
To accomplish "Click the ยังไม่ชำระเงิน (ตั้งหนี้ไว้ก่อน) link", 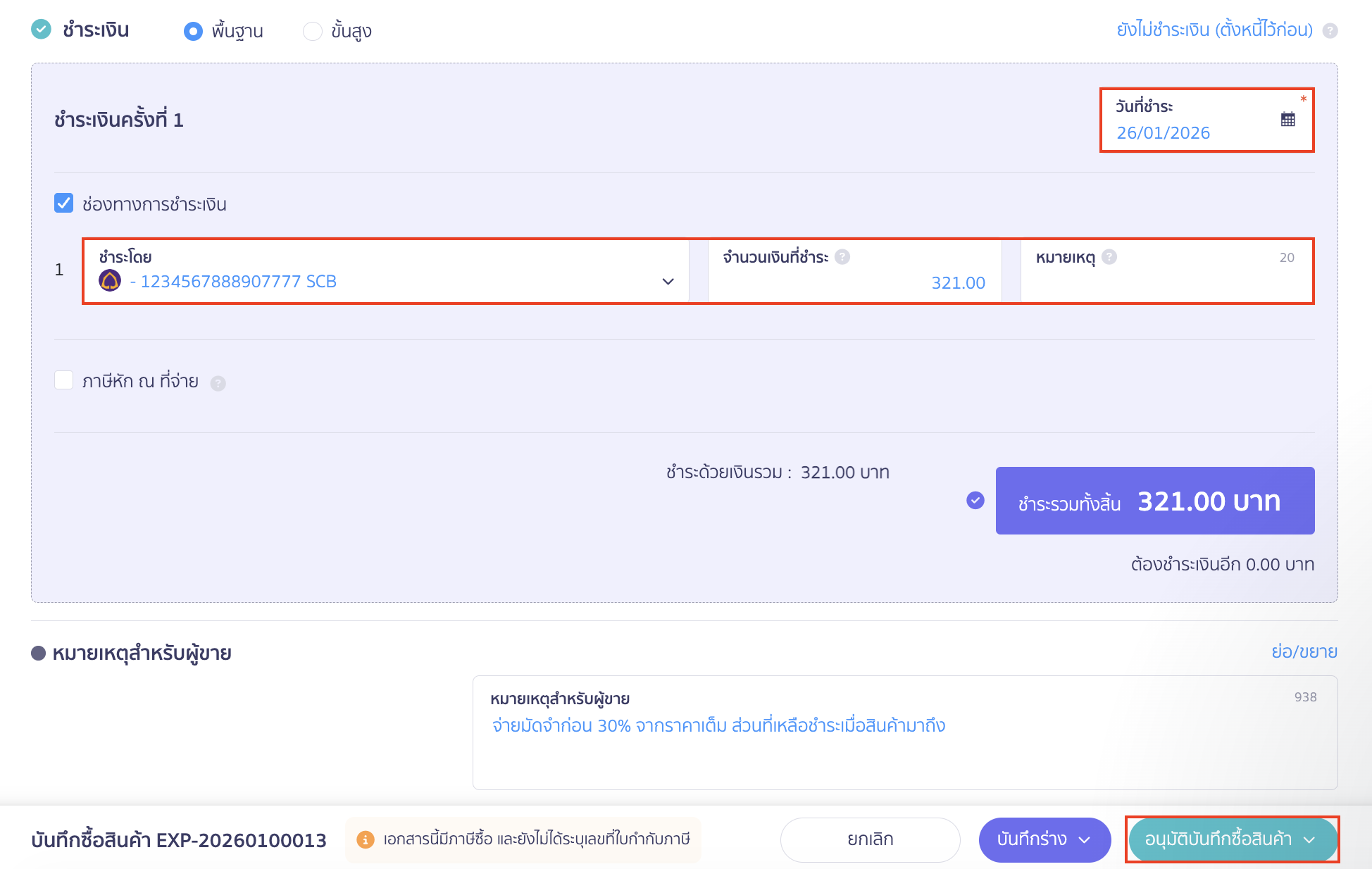I will pyautogui.click(x=1214, y=30).
